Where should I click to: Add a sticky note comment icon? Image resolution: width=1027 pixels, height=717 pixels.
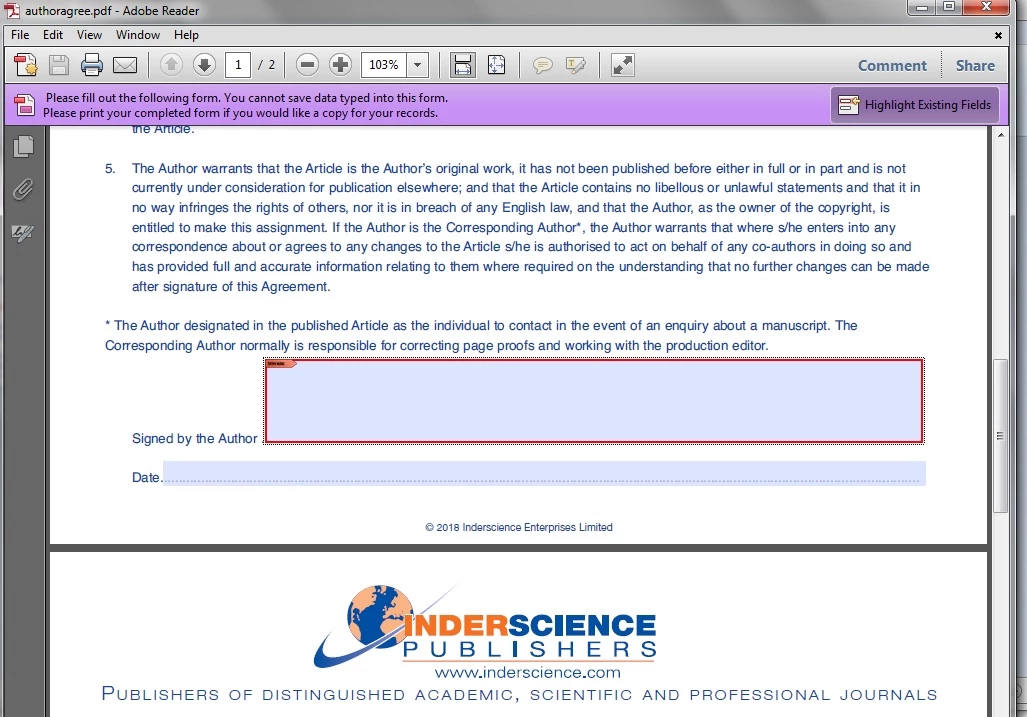542,65
